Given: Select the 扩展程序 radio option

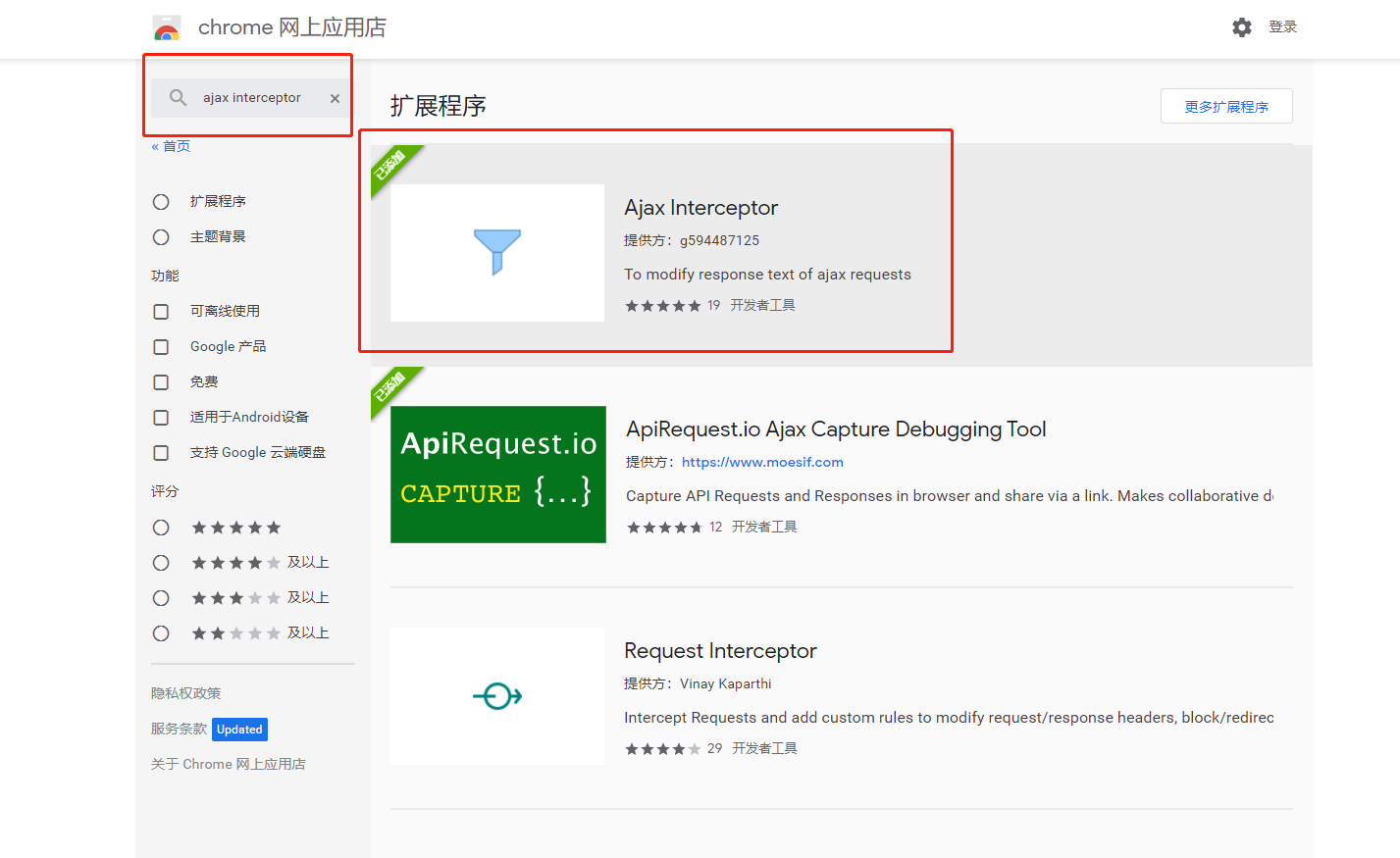Looking at the screenshot, I should coord(161,201).
